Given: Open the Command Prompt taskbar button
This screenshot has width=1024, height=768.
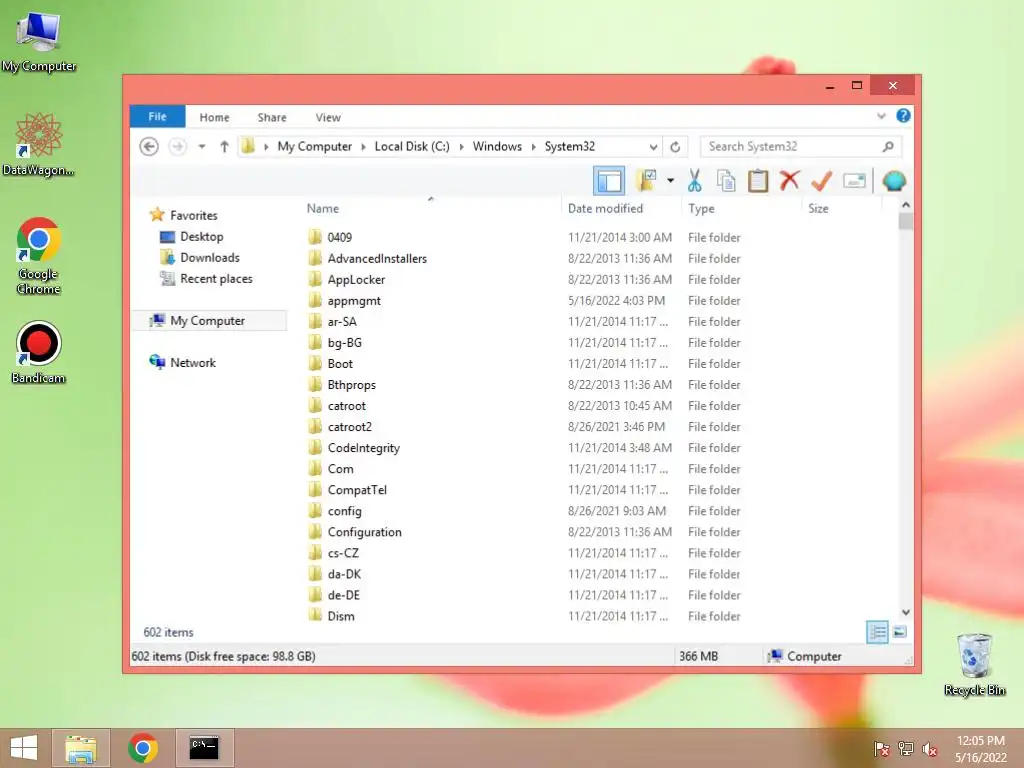Looking at the screenshot, I should tap(204, 748).
